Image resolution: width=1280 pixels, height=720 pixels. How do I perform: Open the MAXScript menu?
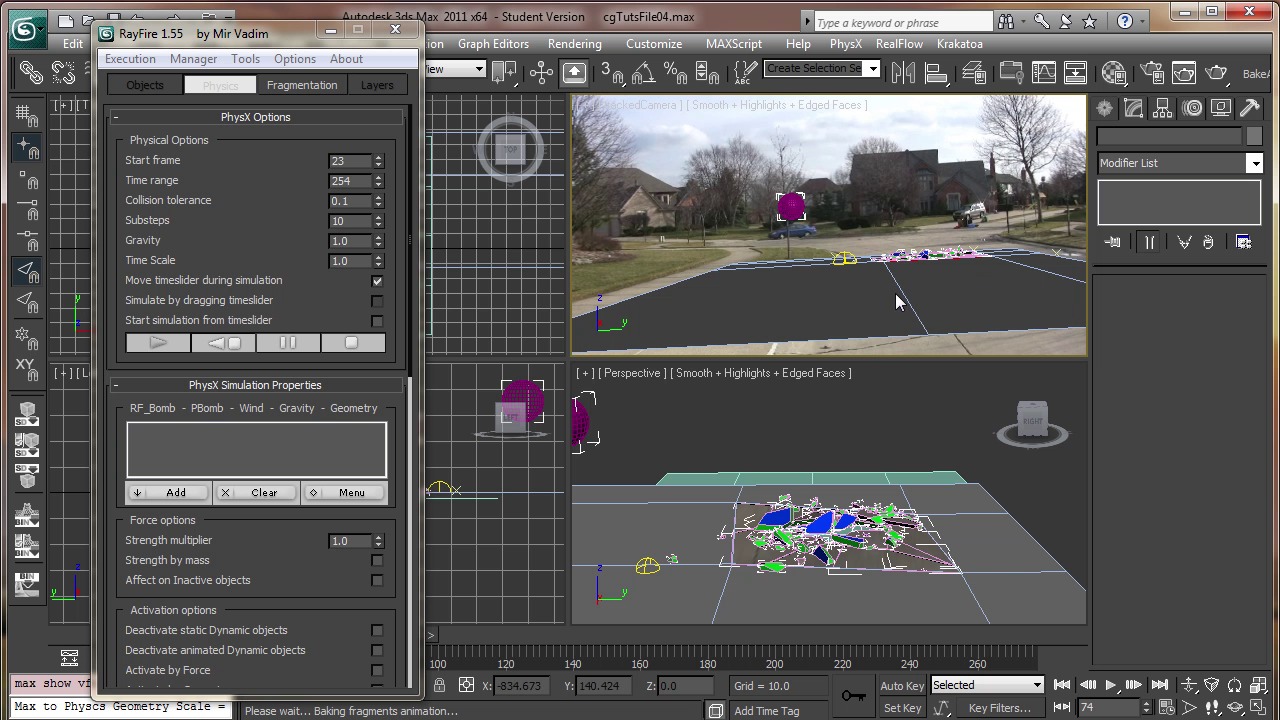[734, 44]
